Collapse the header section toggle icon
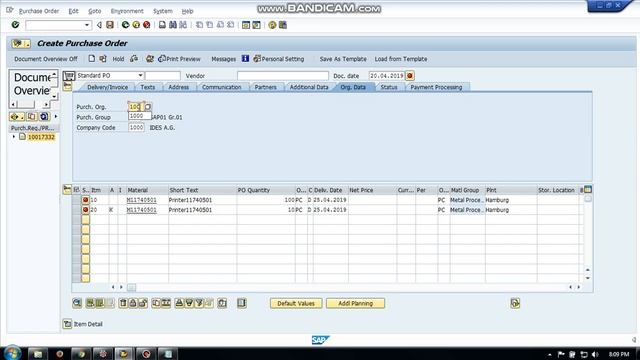Viewport: 640px width, 360px height. (67, 87)
